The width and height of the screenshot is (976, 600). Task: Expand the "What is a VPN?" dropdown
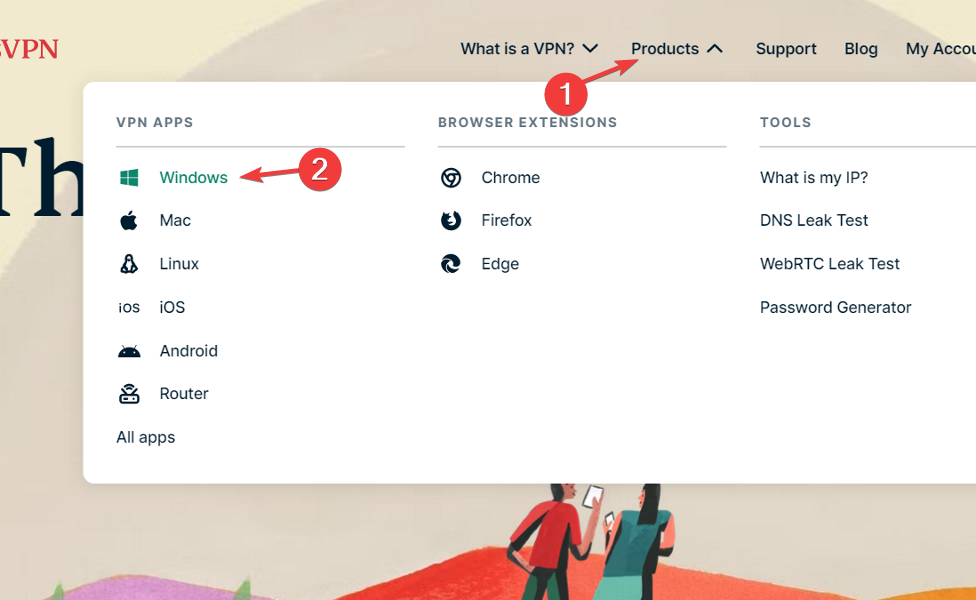(529, 49)
